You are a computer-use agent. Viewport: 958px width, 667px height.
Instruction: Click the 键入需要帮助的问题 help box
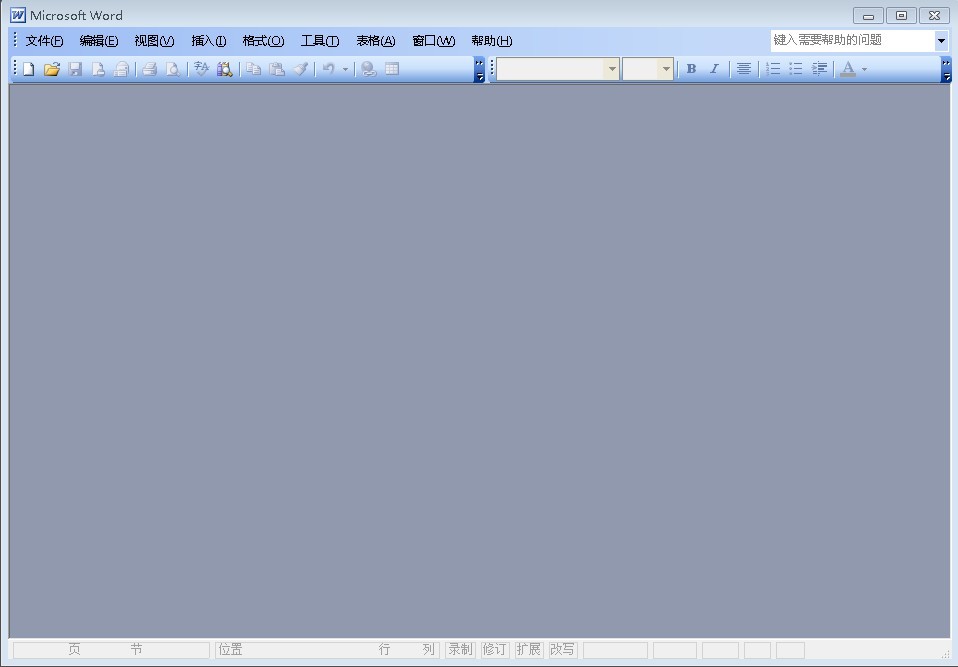852,41
